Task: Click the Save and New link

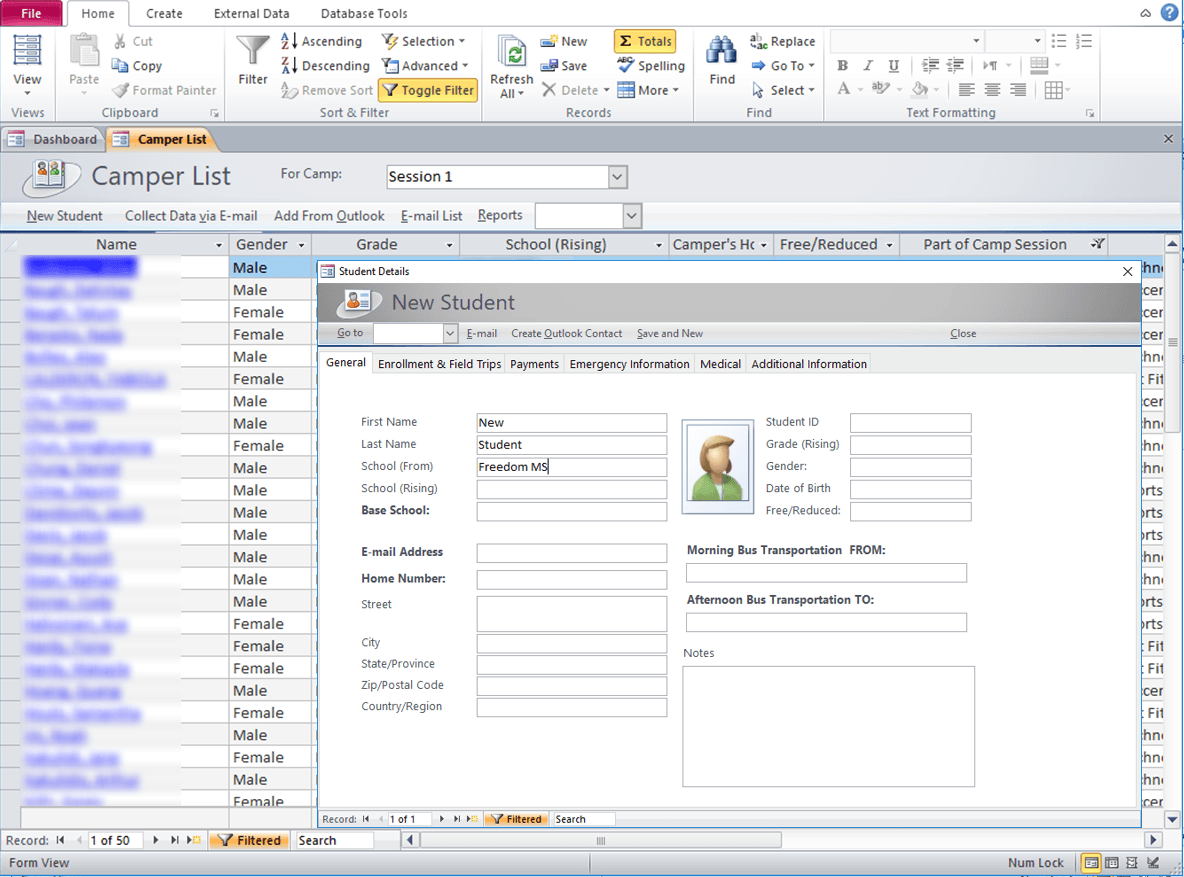Action: (669, 334)
